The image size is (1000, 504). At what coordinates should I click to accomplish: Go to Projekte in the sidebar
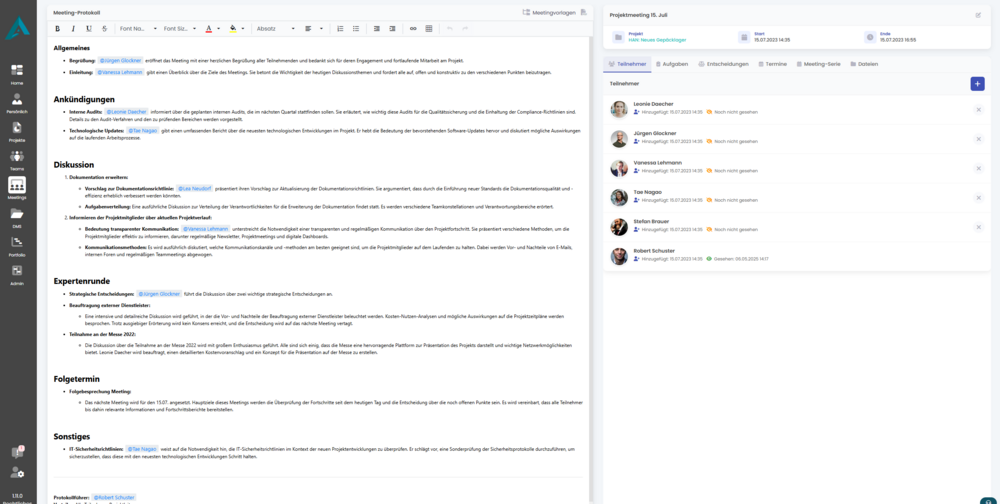[17, 132]
